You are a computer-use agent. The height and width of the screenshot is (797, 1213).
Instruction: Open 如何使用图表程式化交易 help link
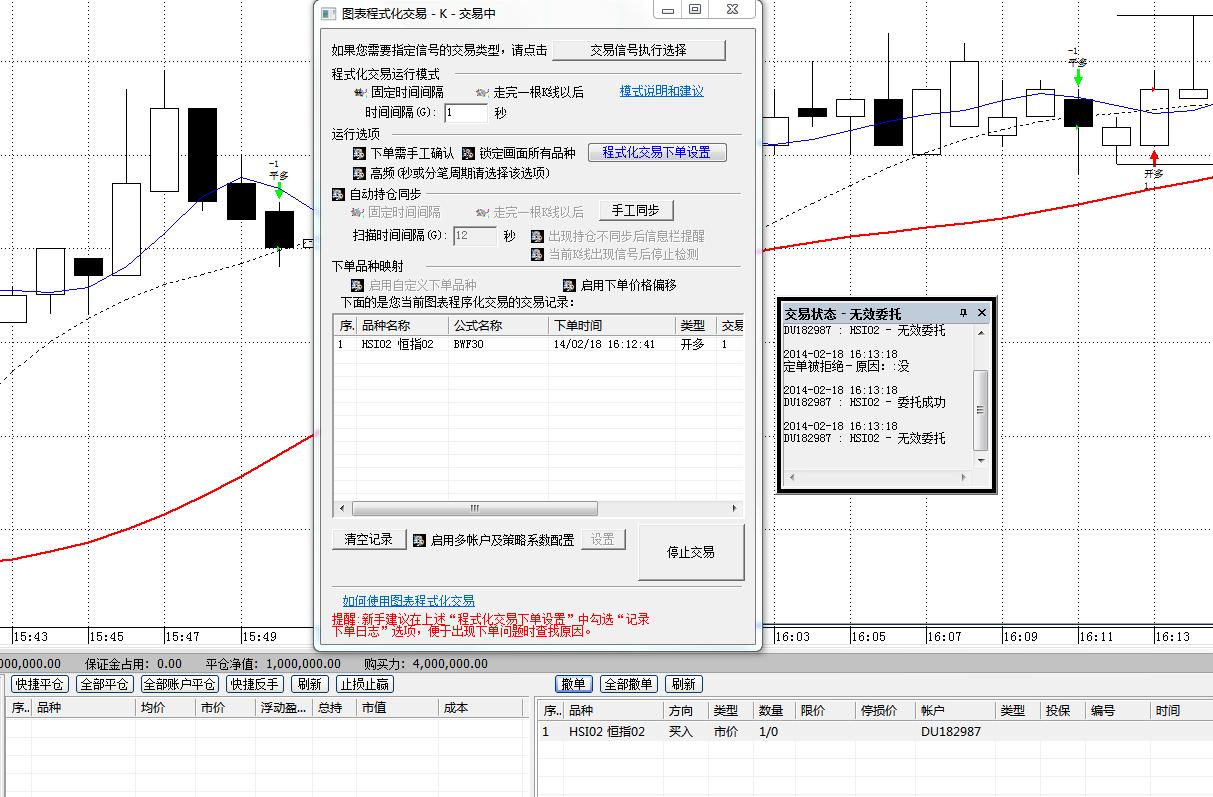pos(408,601)
